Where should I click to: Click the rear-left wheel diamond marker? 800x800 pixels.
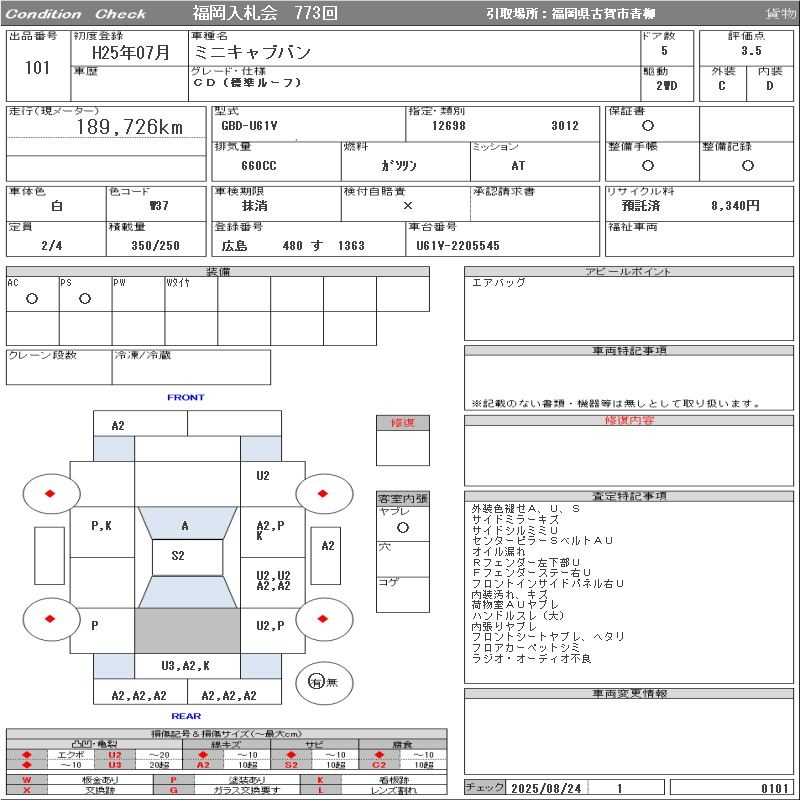50,618
